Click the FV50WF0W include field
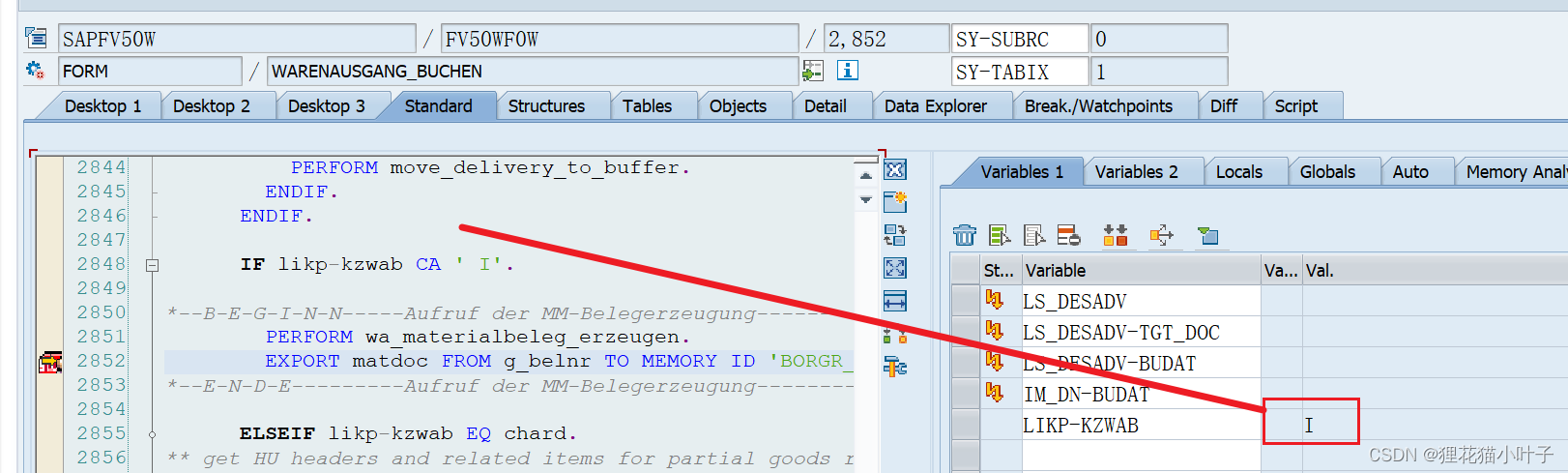The image size is (1568, 473). (620, 39)
